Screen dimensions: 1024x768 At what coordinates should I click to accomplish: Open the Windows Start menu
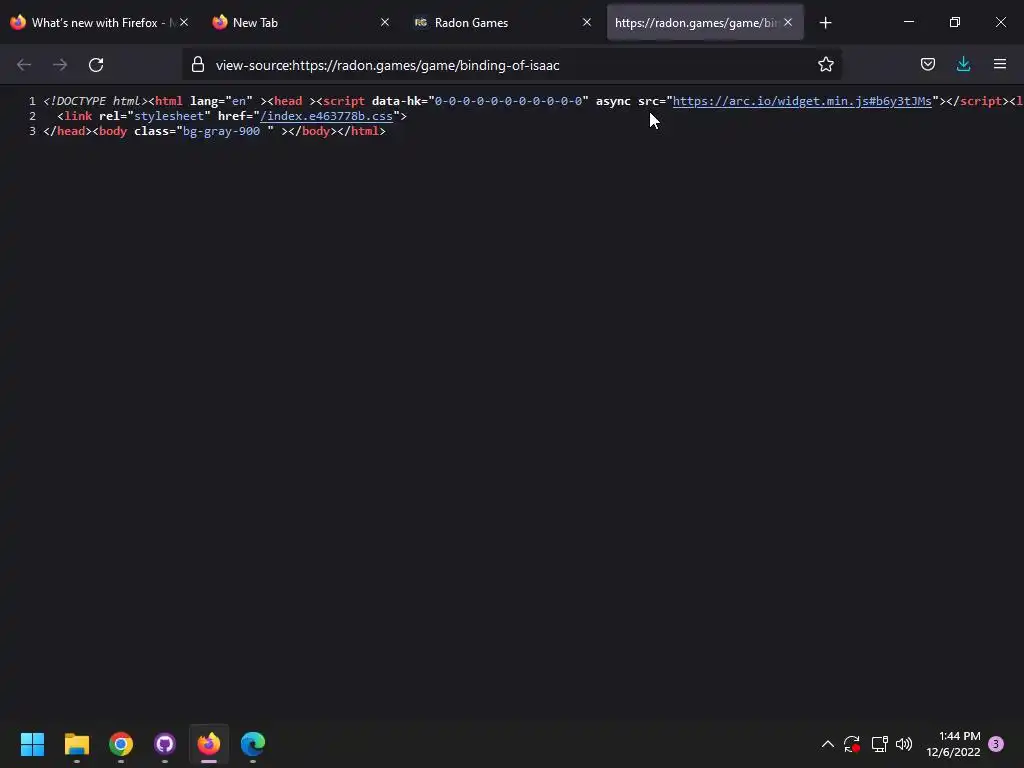[33, 744]
